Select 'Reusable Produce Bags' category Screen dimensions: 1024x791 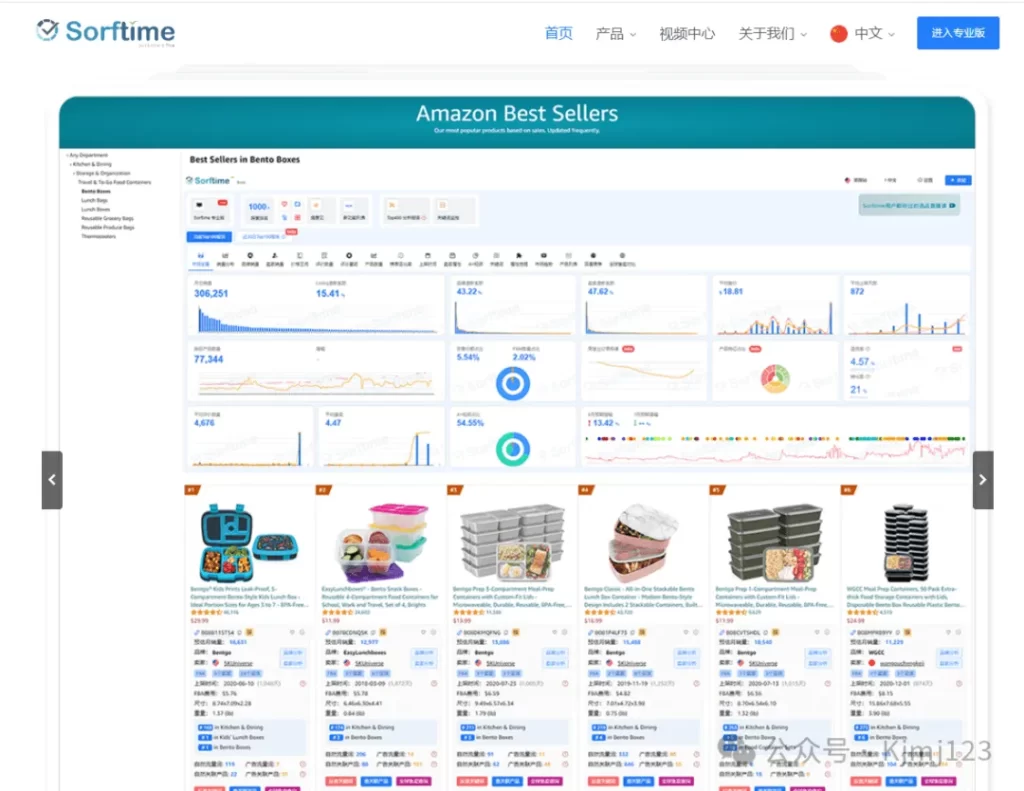pos(108,227)
